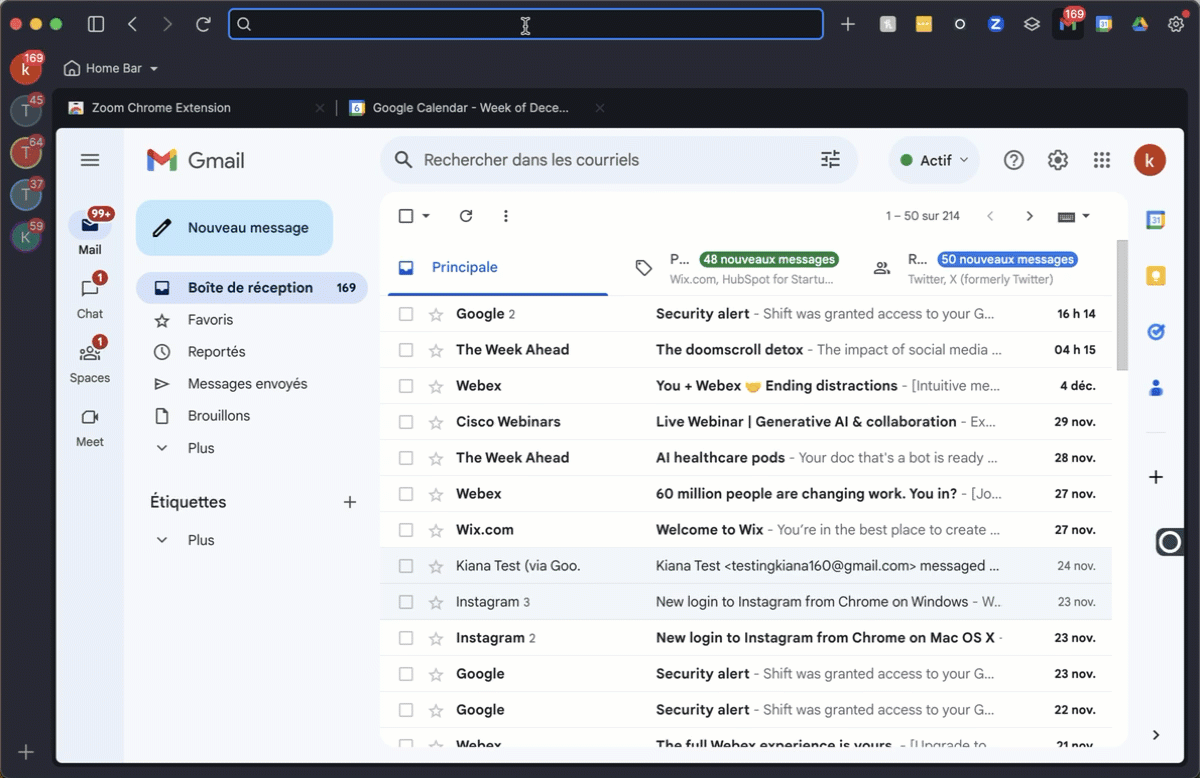Select the Cisco Webinars email checkbox

pyautogui.click(x=406, y=422)
